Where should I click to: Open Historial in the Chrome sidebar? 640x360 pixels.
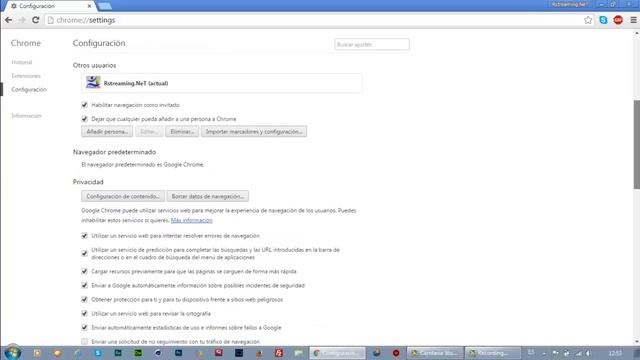coord(22,62)
